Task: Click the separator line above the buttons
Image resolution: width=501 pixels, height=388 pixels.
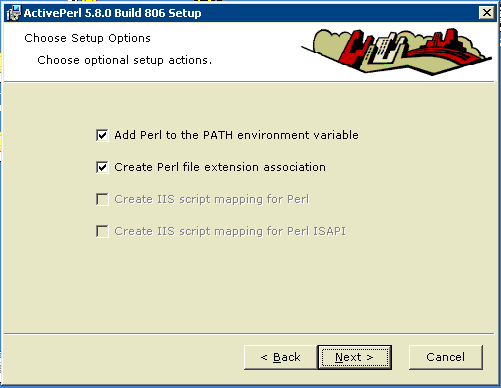Action: [x=249, y=333]
